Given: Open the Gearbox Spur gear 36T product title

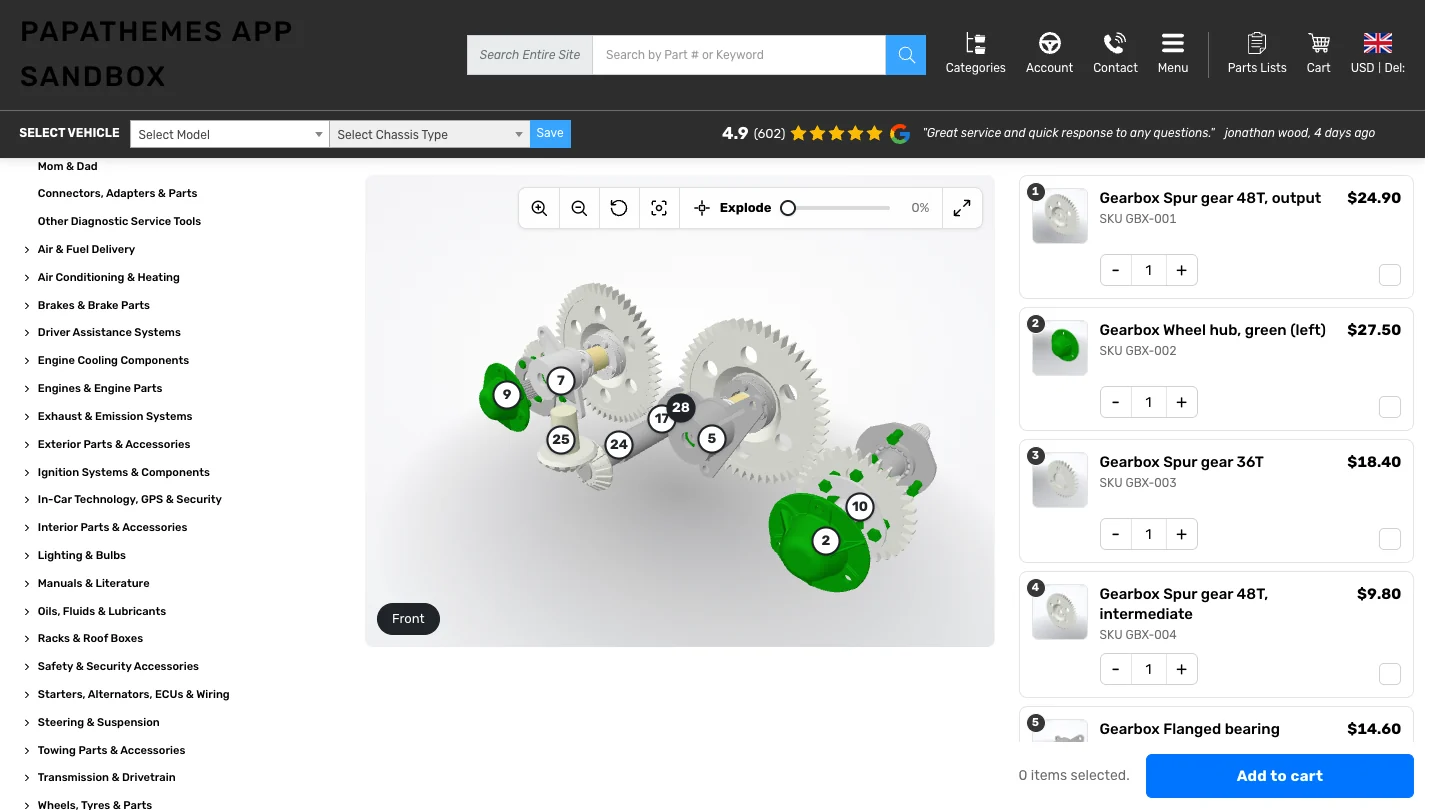Looking at the screenshot, I should tap(1181, 462).
